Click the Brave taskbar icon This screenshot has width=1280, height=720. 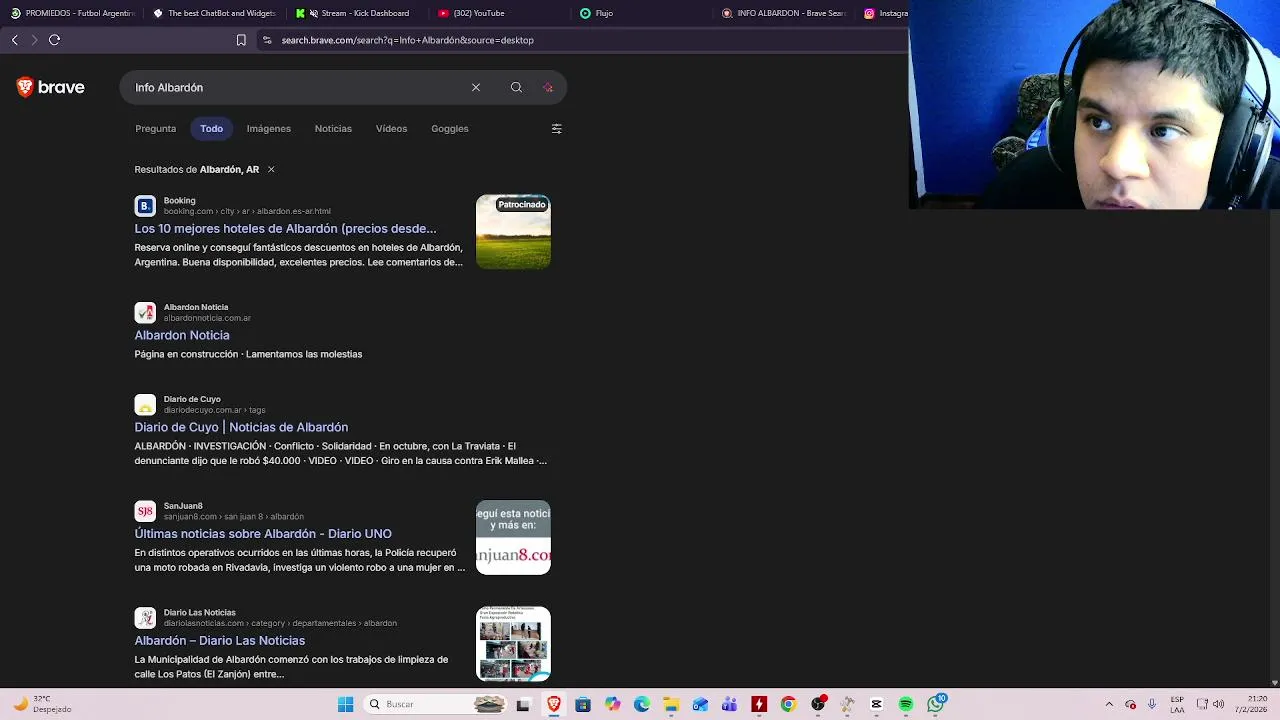click(553, 704)
